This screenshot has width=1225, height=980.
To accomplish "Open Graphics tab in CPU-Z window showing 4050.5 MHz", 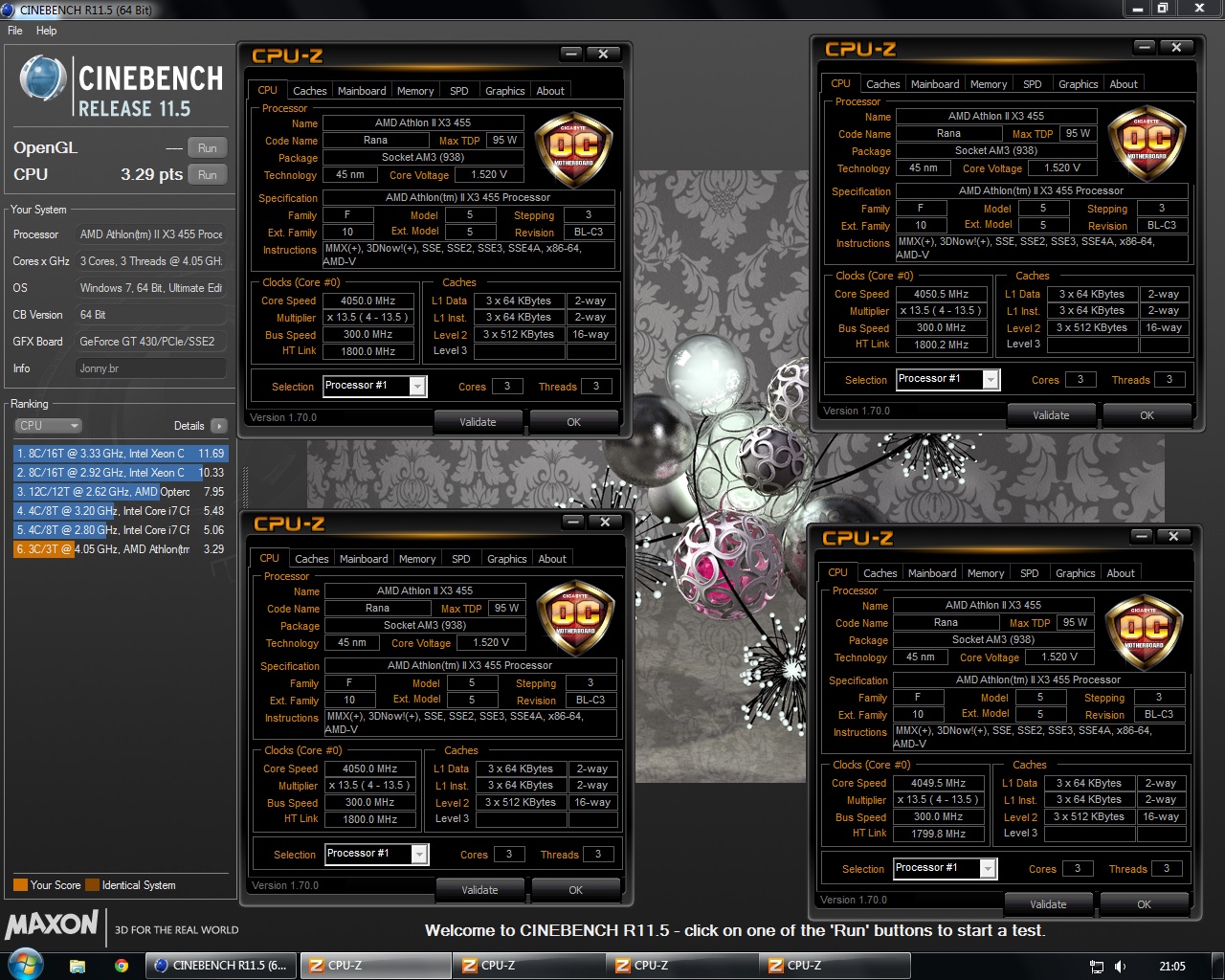I will [1078, 84].
